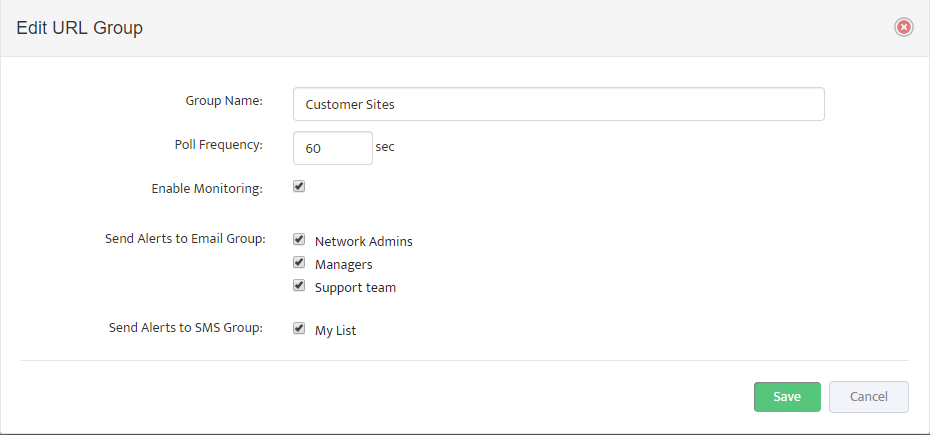930x435 pixels.
Task: Focus the Poll Frequency seconds field
Action: click(x=333, y=148)
